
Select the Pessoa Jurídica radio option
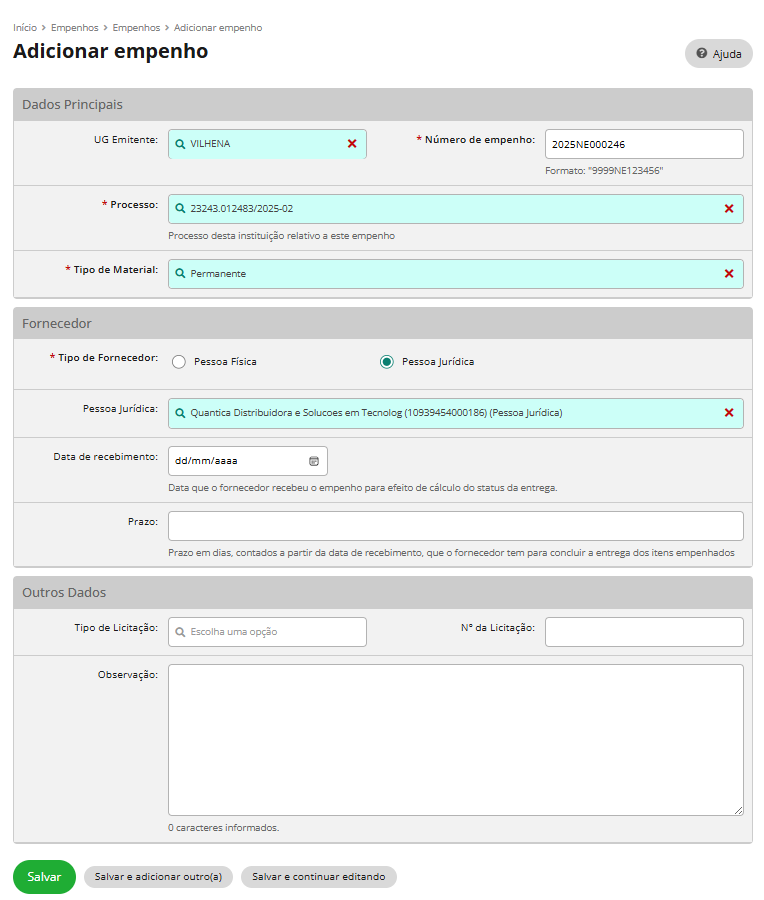[387, 362]
